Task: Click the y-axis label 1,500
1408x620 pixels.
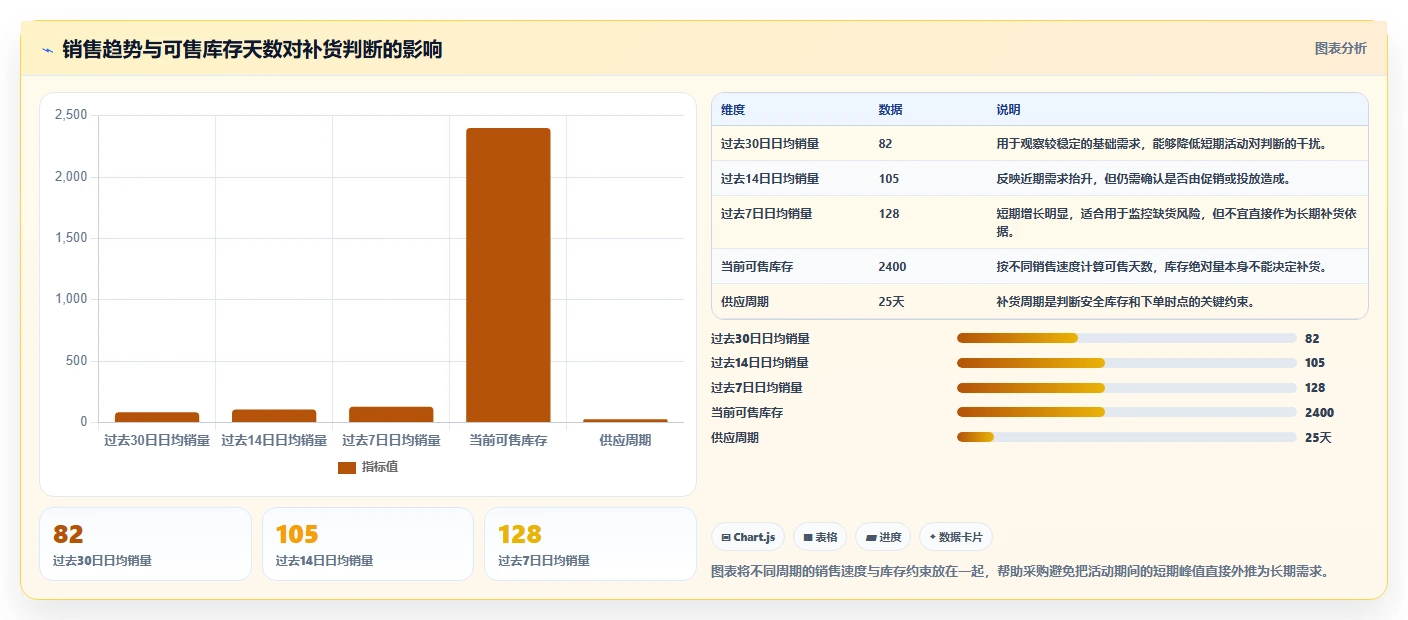Action: tap(71, 238)
